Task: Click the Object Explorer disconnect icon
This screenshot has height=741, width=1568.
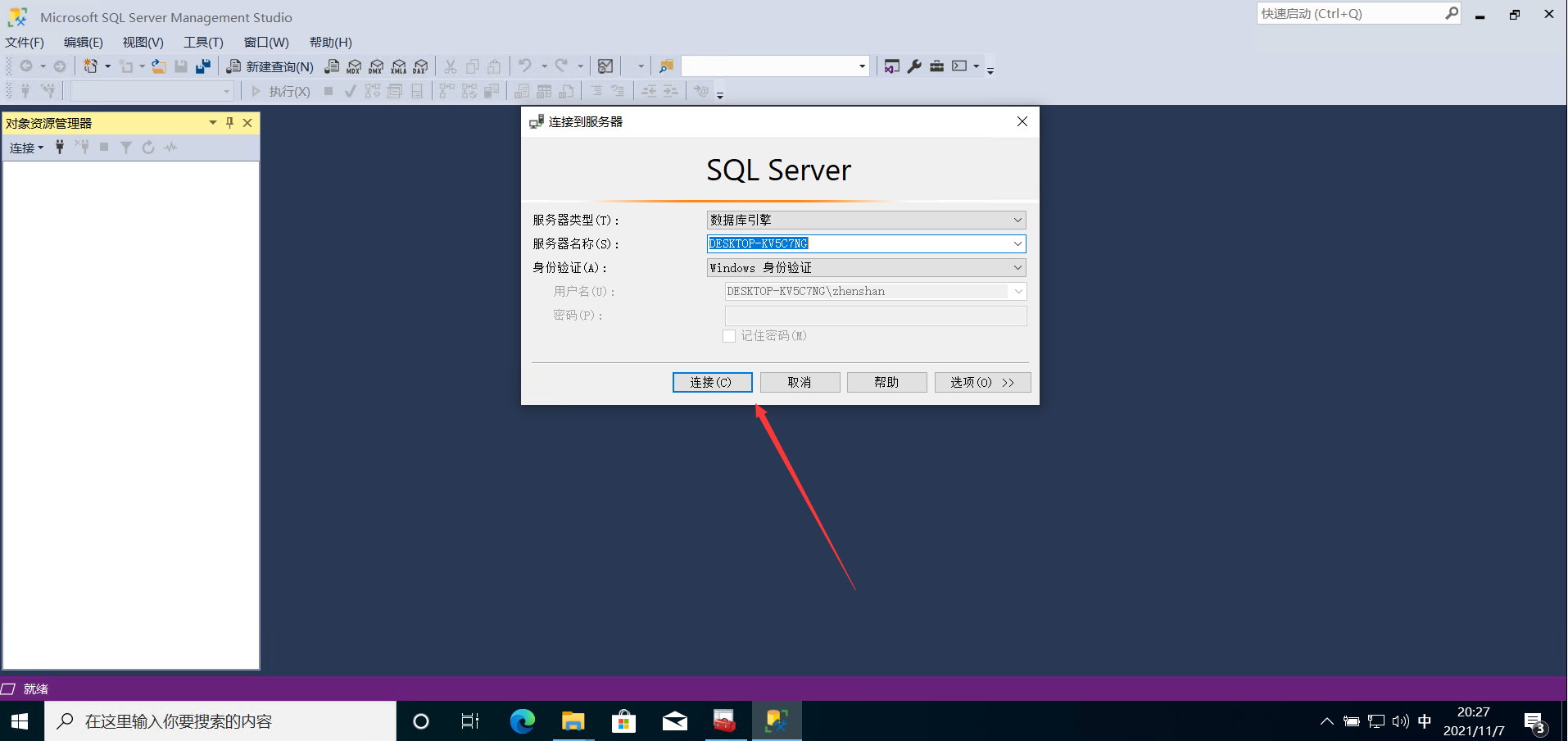Action: tap(82, 147)
